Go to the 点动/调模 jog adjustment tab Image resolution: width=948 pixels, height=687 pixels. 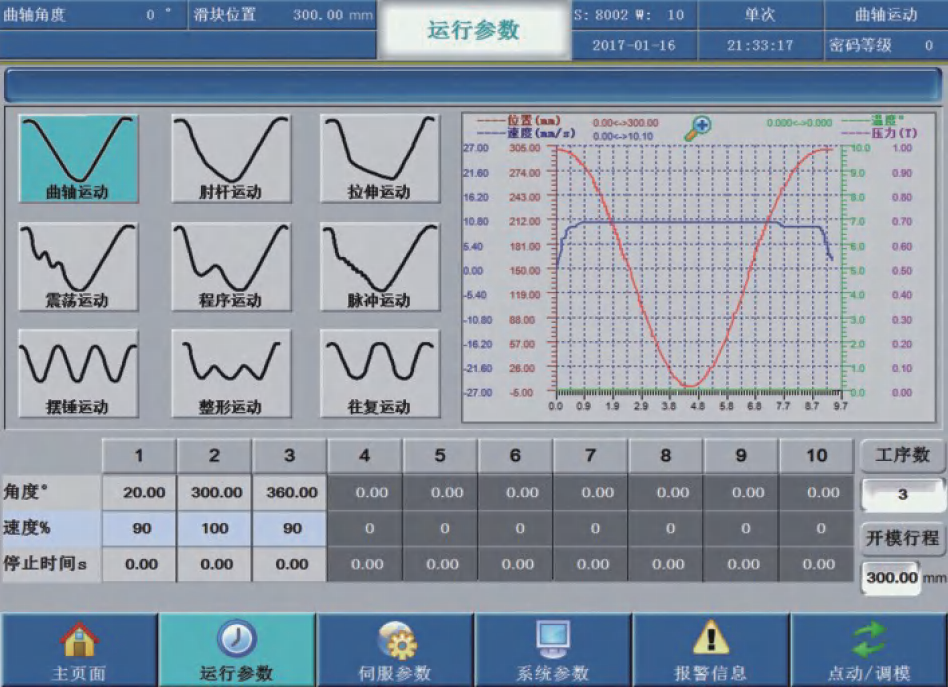(x=869, y=650)
